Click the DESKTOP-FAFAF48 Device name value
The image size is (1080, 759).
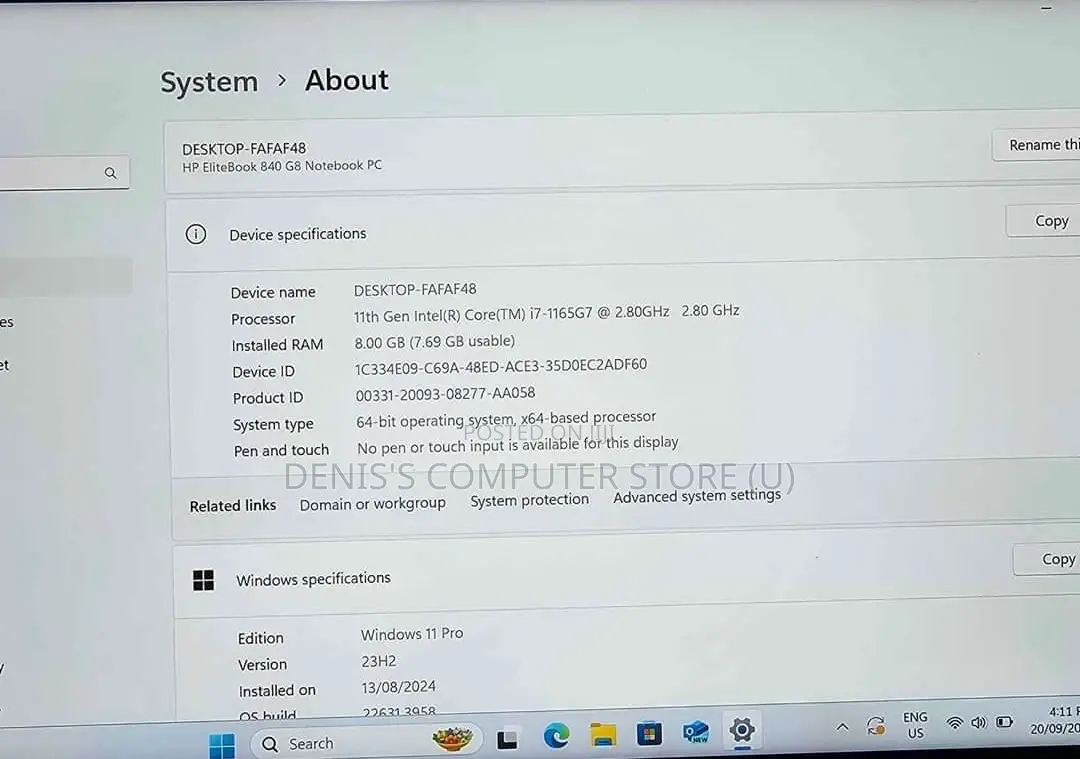415,289
